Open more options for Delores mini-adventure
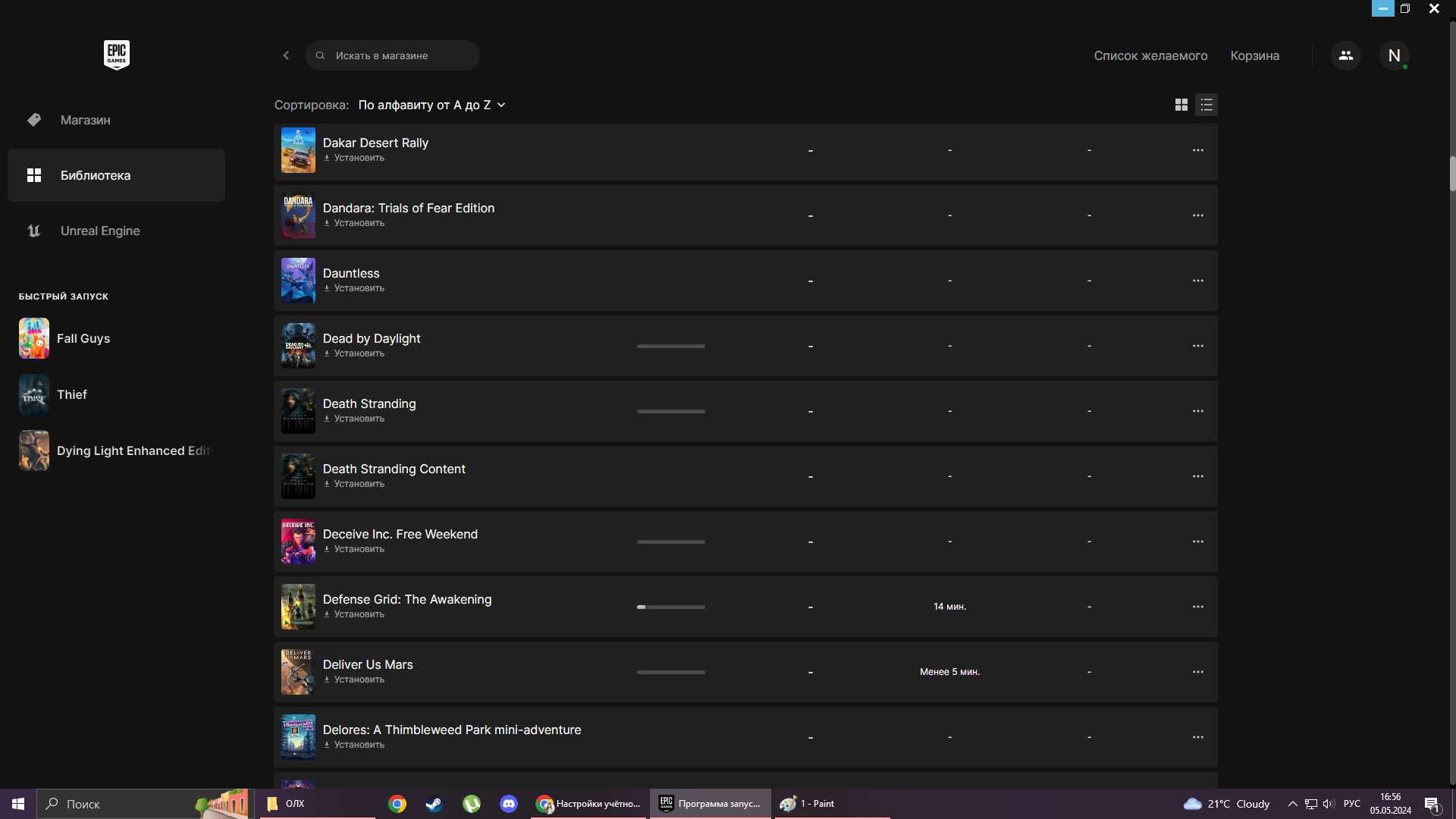 tap(1198, 737)
